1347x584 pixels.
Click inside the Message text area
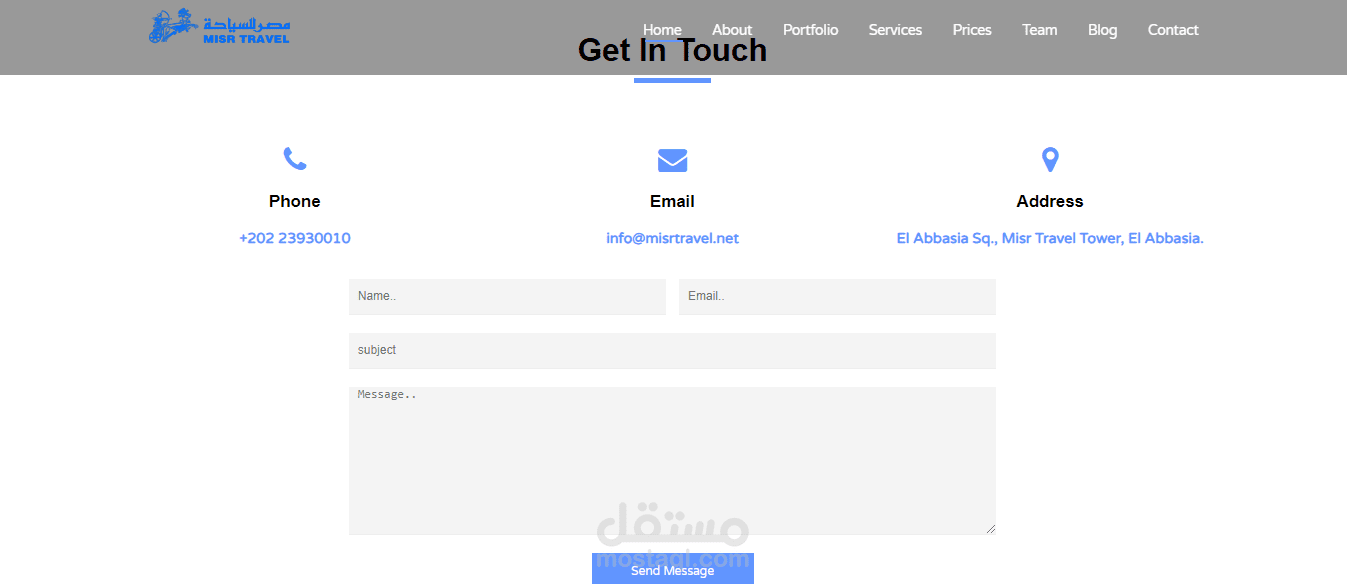coord(672,461)
